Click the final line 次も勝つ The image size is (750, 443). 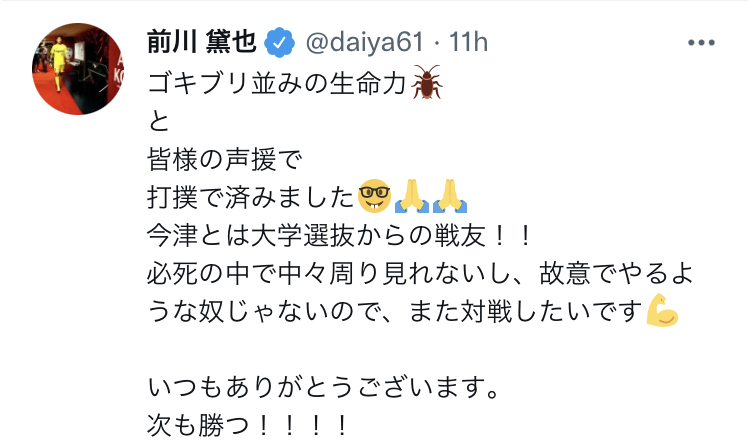click(x=247, y=426)
